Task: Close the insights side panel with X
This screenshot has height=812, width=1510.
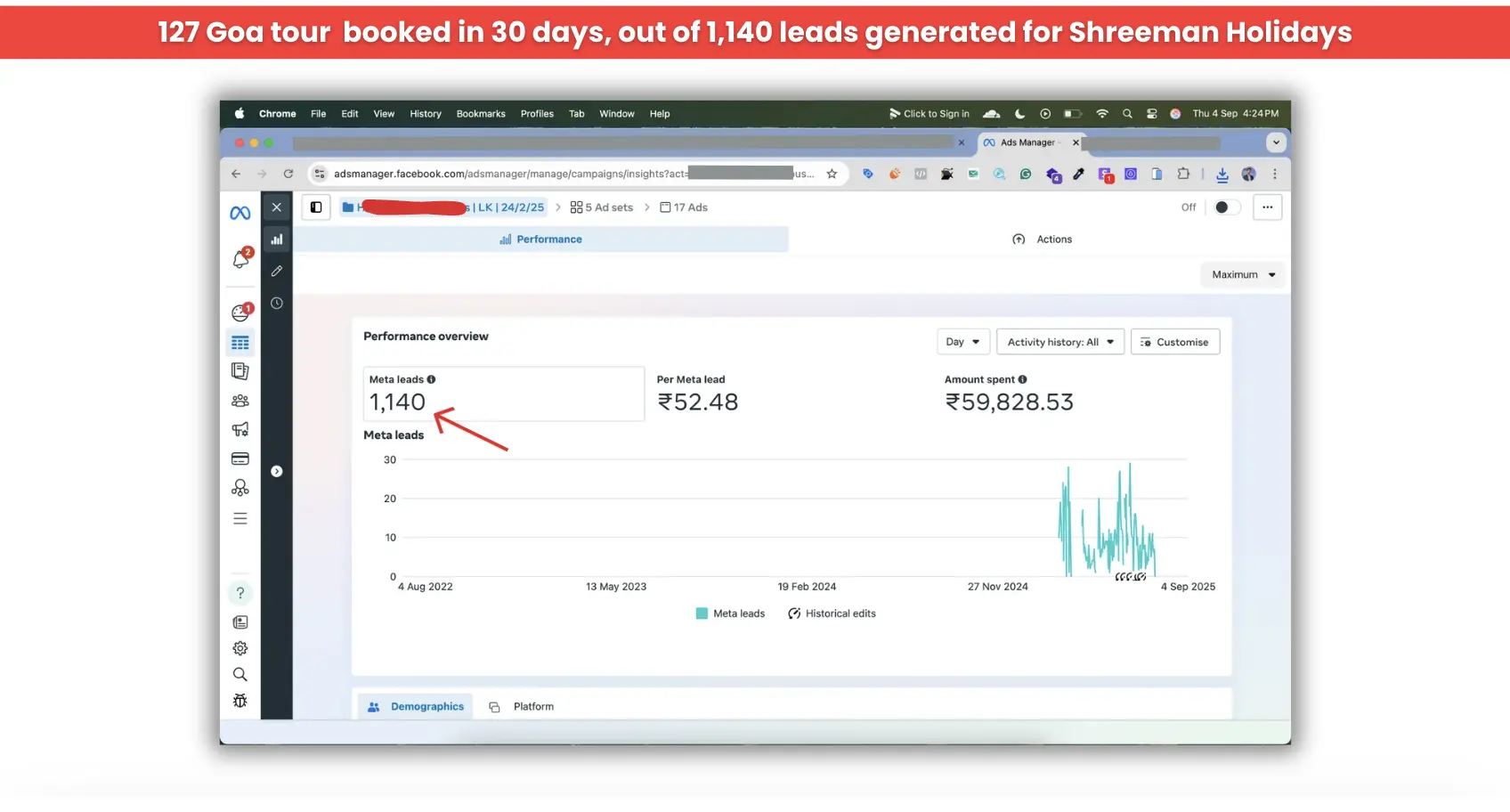Action: [x=277, y=207]
